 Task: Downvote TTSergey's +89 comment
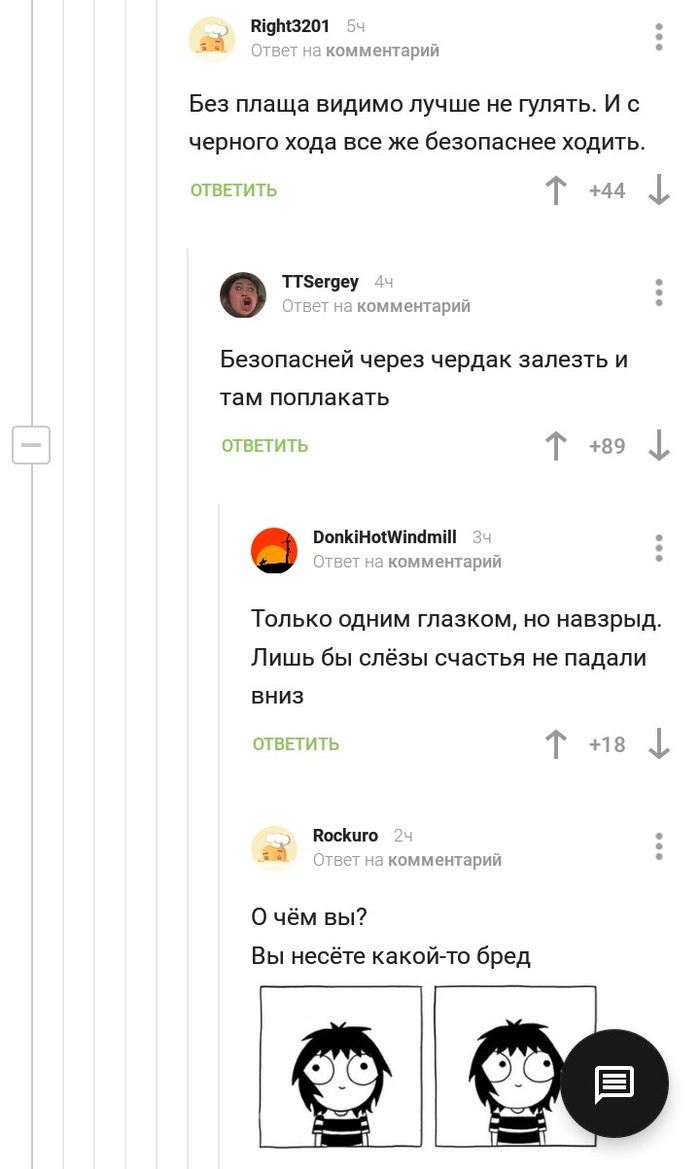[659, 446]
